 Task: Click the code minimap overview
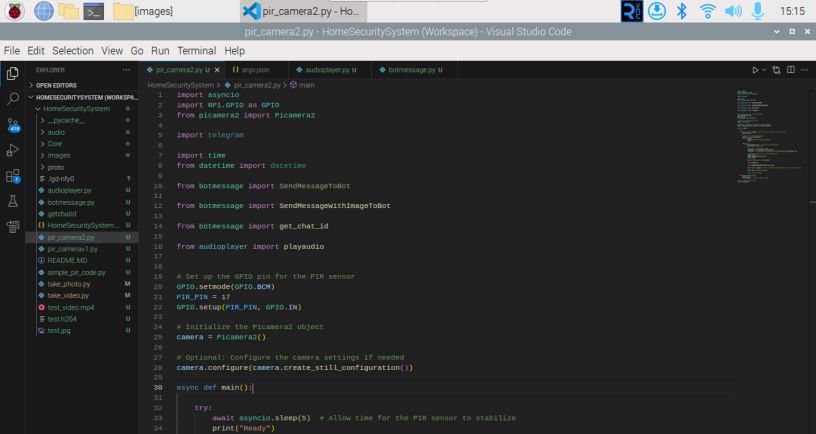tap(768, 135)
